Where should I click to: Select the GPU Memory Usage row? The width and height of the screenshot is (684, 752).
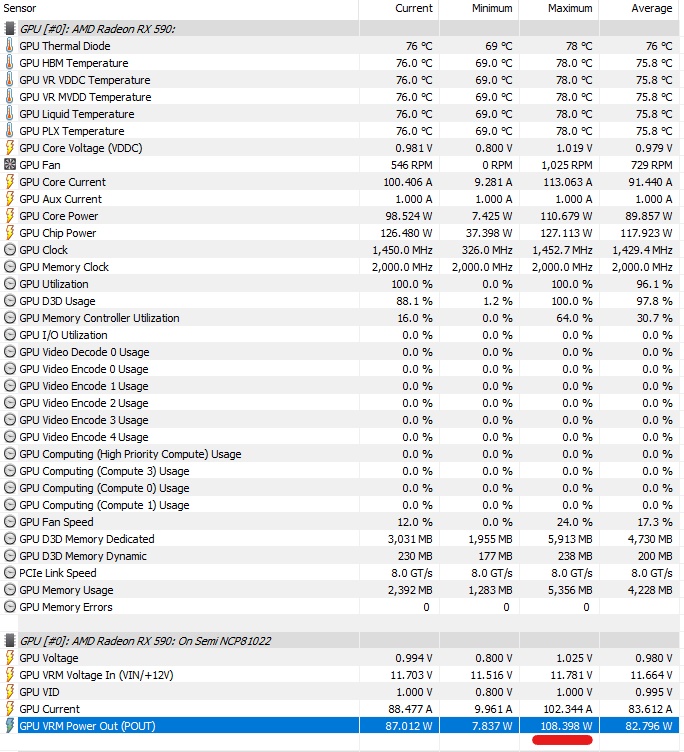[342, 590]
